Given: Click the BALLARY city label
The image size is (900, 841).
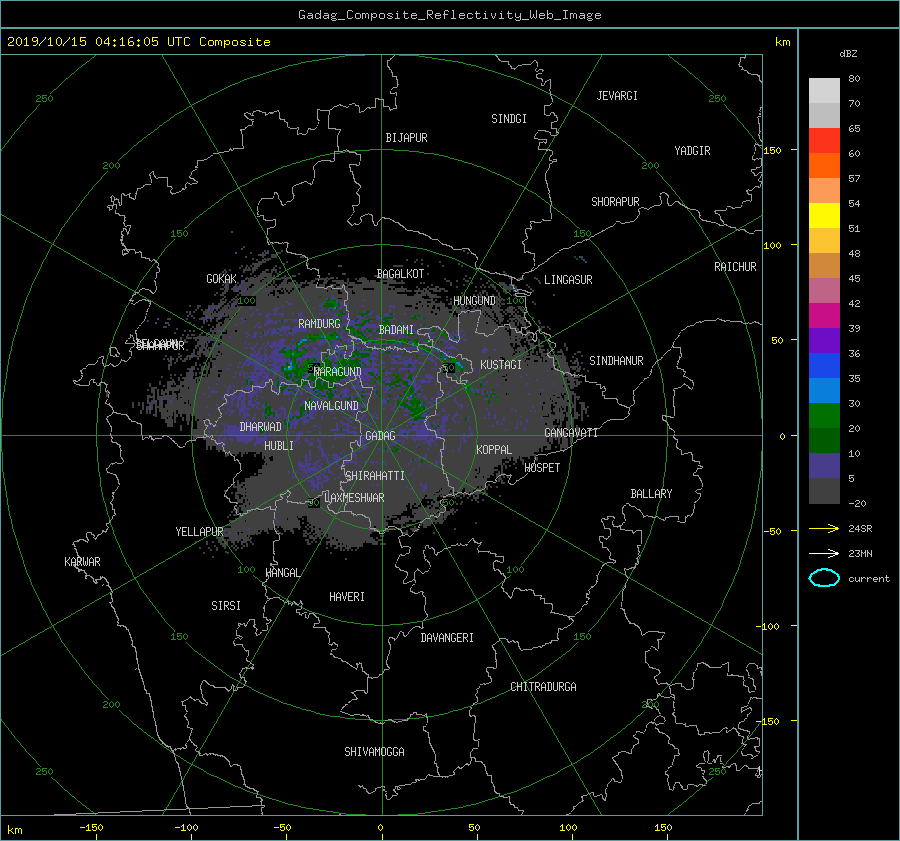Looking at the screenshot, I should pos(651,494).
